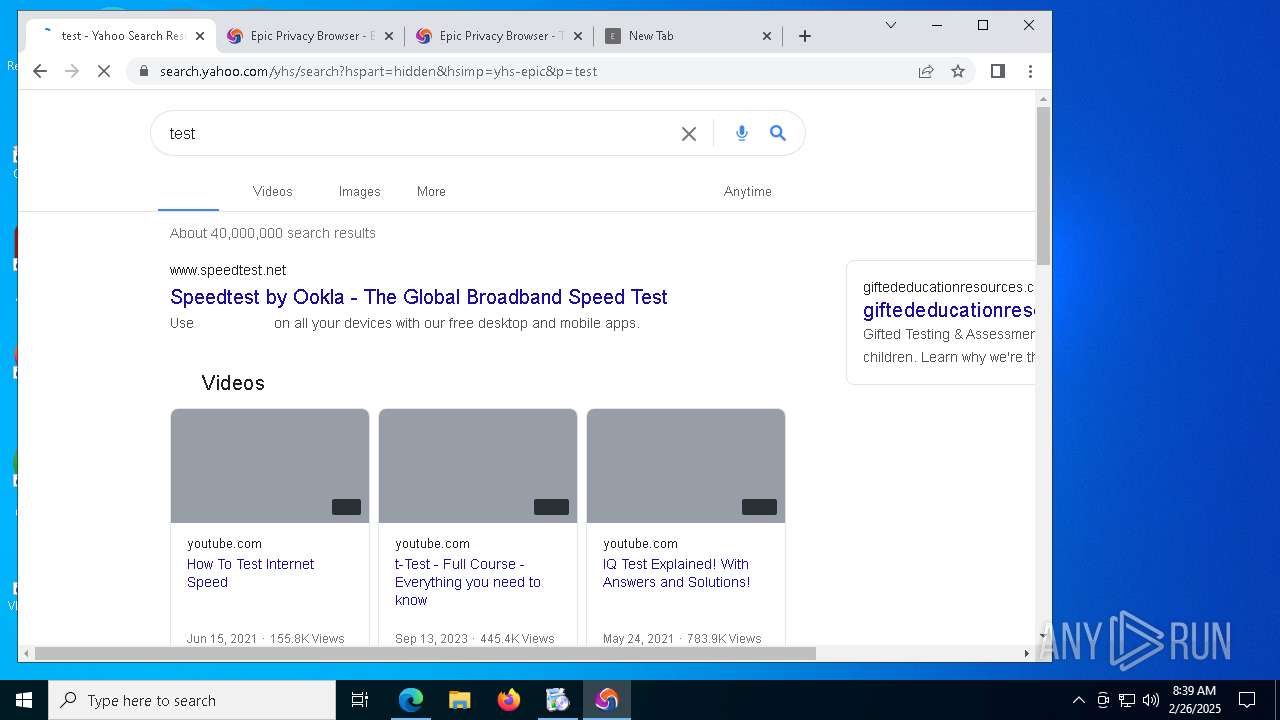Open the volume control in tray

pyautogui.click(x=1150, y=700)
